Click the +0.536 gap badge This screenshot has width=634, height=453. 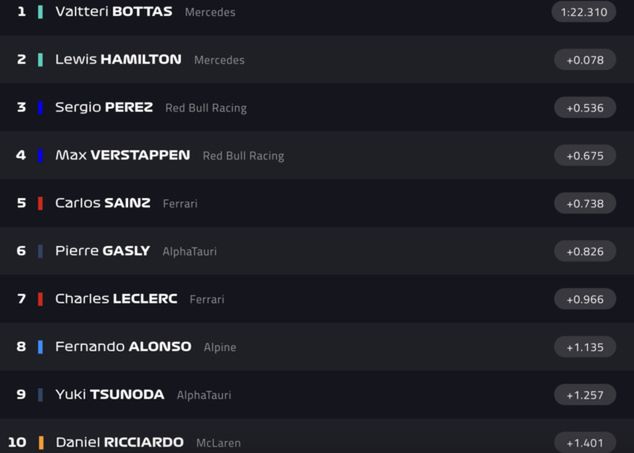coord(585,108)
